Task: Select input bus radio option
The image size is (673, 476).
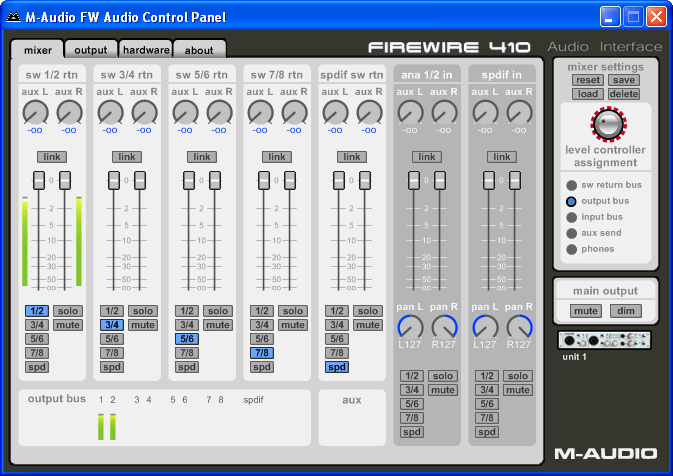Action: [x=571, y=217]
